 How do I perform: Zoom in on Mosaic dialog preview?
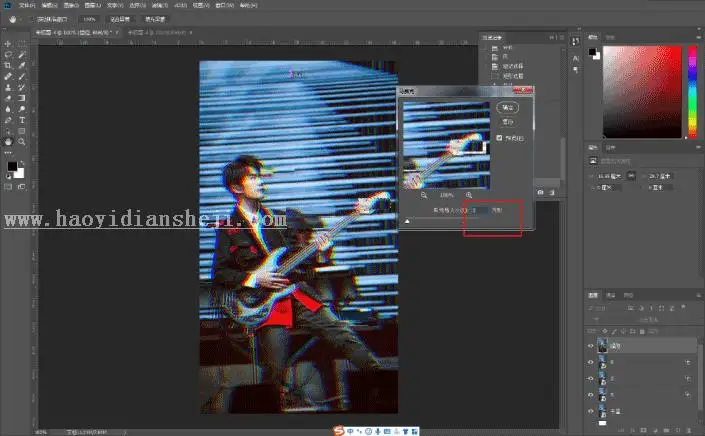click(469, 195)
